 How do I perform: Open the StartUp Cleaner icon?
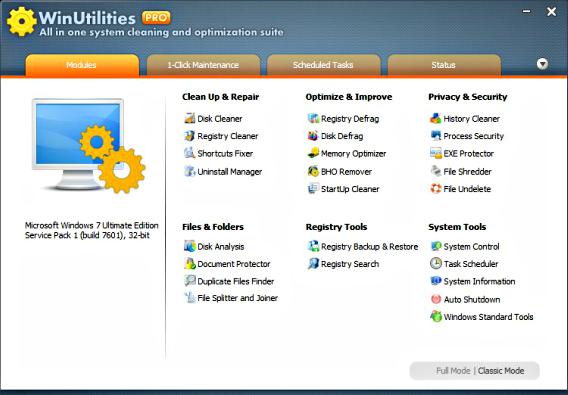click(x=313, y=189)
